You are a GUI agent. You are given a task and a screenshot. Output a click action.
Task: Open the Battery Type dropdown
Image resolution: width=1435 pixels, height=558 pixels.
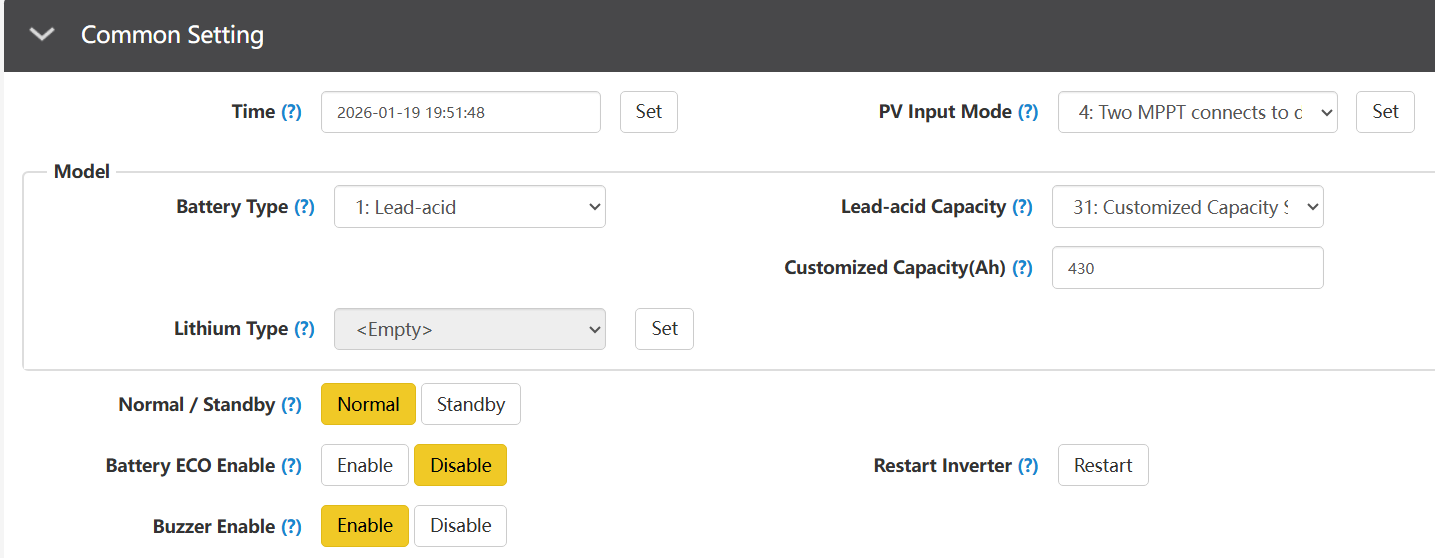pyautogui.click(x=469, y=207)
